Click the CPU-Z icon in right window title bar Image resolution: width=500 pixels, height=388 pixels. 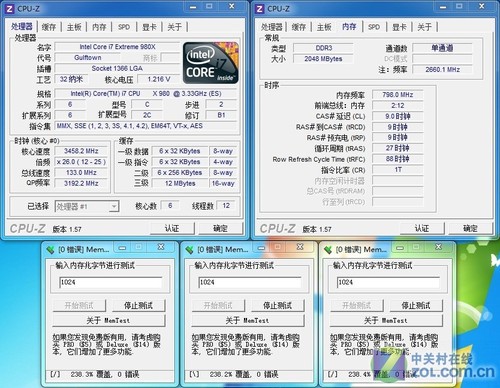[x=259, y=9]
